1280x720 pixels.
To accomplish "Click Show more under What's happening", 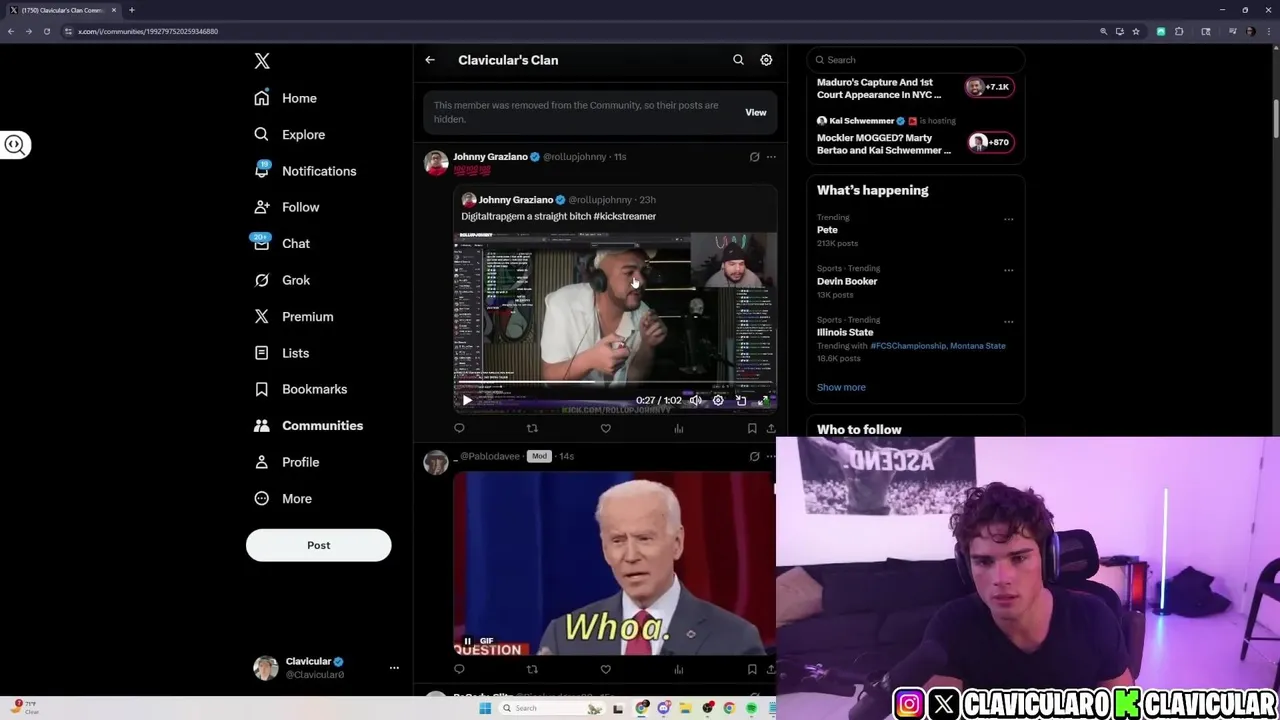I will tap(841, 387).
